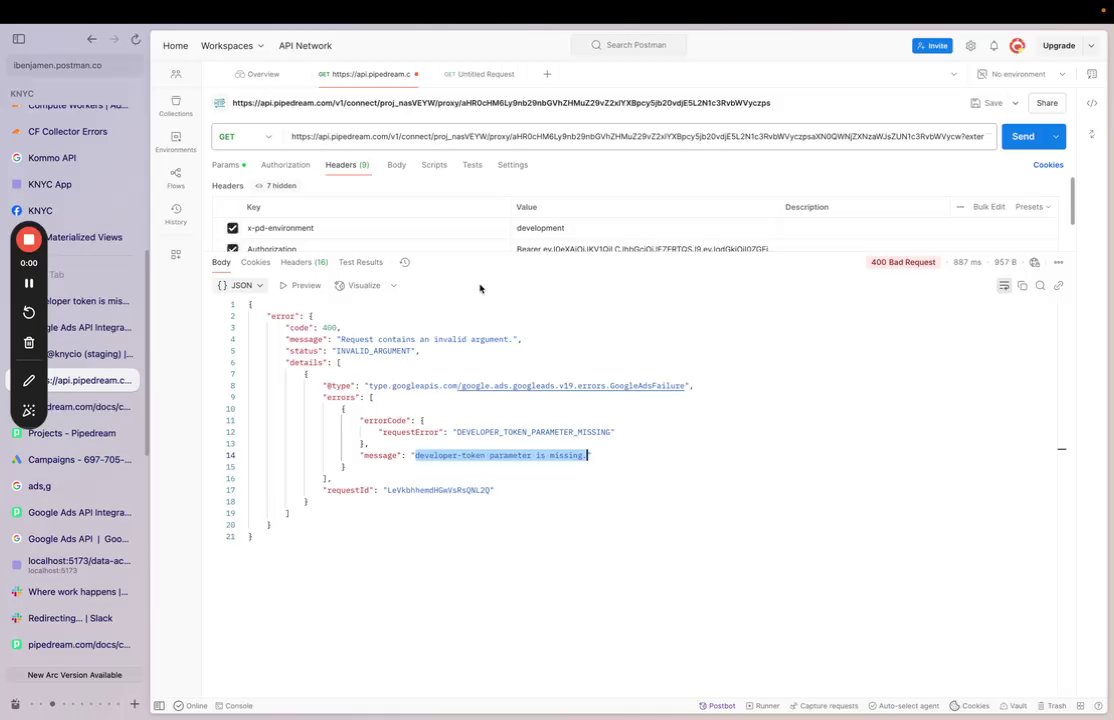1114x720 pixels.
Task: Open the Untitled Request tab
Action: tap(480, 74)
